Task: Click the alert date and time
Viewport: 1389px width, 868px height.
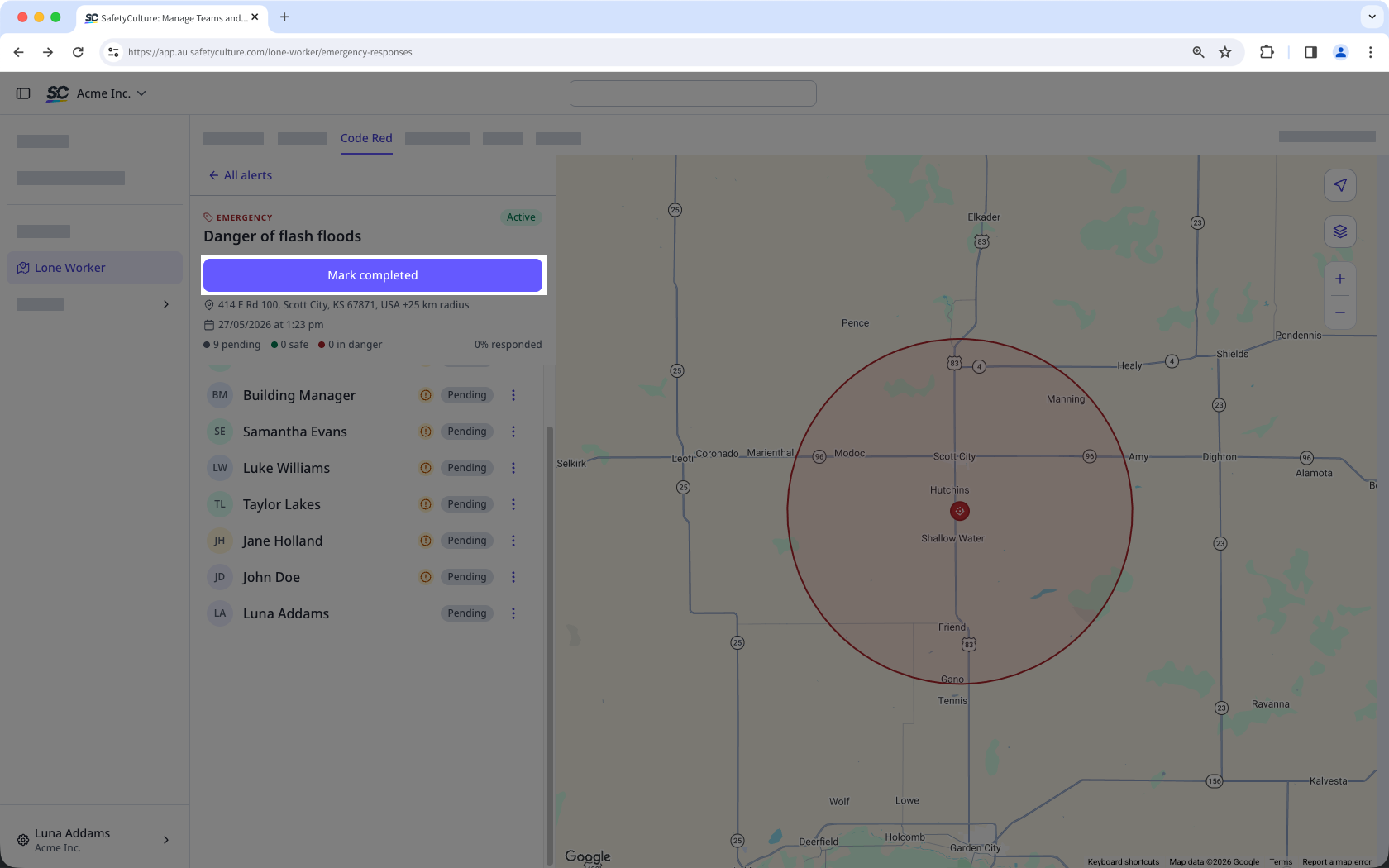Action: click(270, 325)
